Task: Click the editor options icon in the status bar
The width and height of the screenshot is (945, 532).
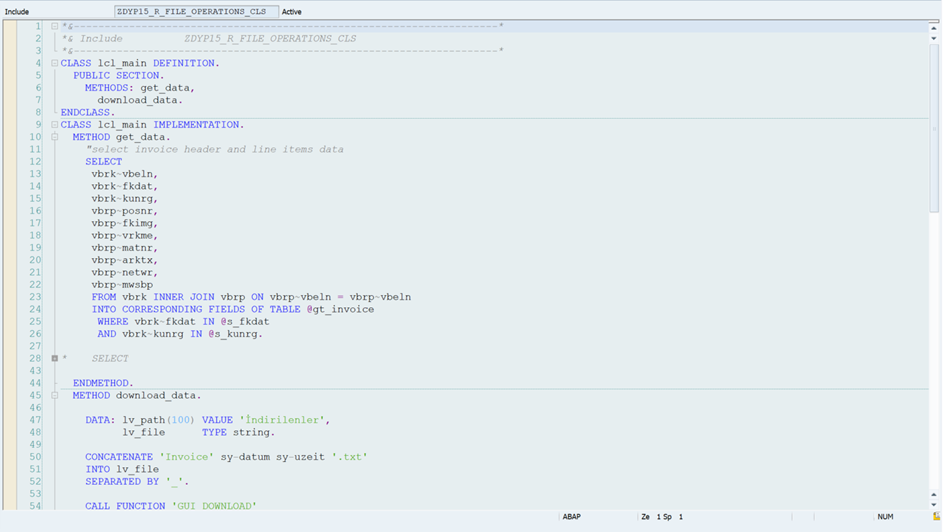Action: (x=936, y=517)
